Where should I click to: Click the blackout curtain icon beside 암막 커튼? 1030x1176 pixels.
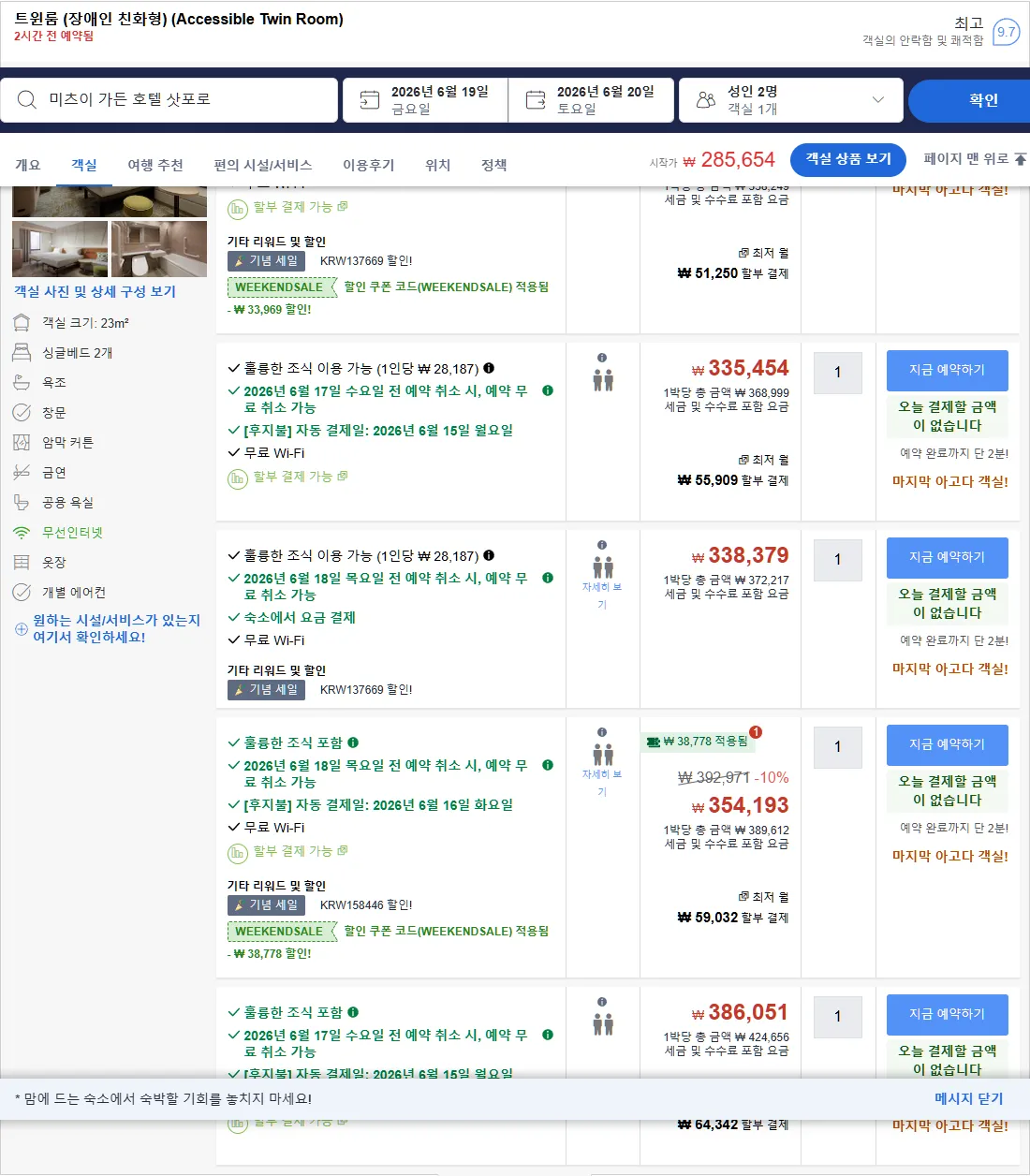coord(22,443)
